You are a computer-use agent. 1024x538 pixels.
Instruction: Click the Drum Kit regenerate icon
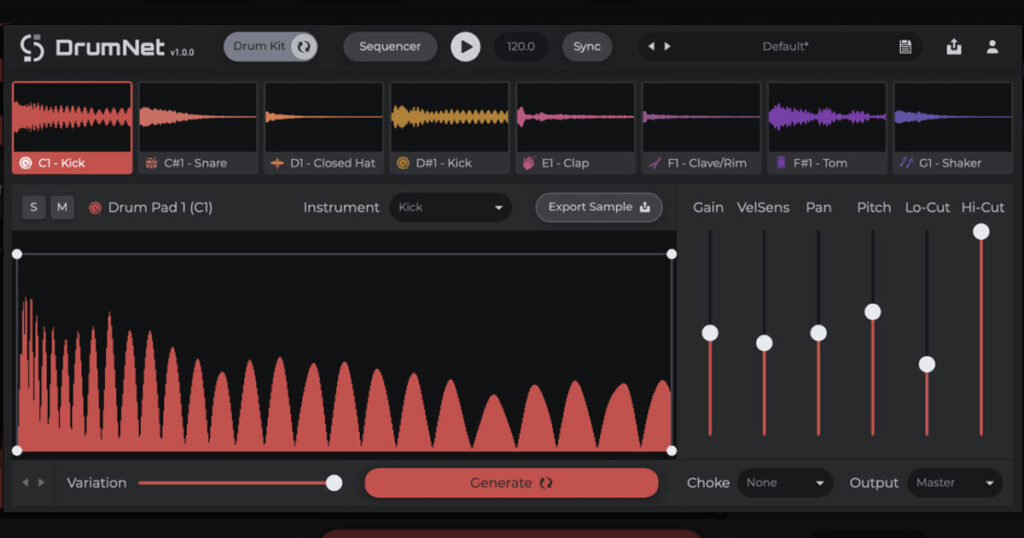304,47
